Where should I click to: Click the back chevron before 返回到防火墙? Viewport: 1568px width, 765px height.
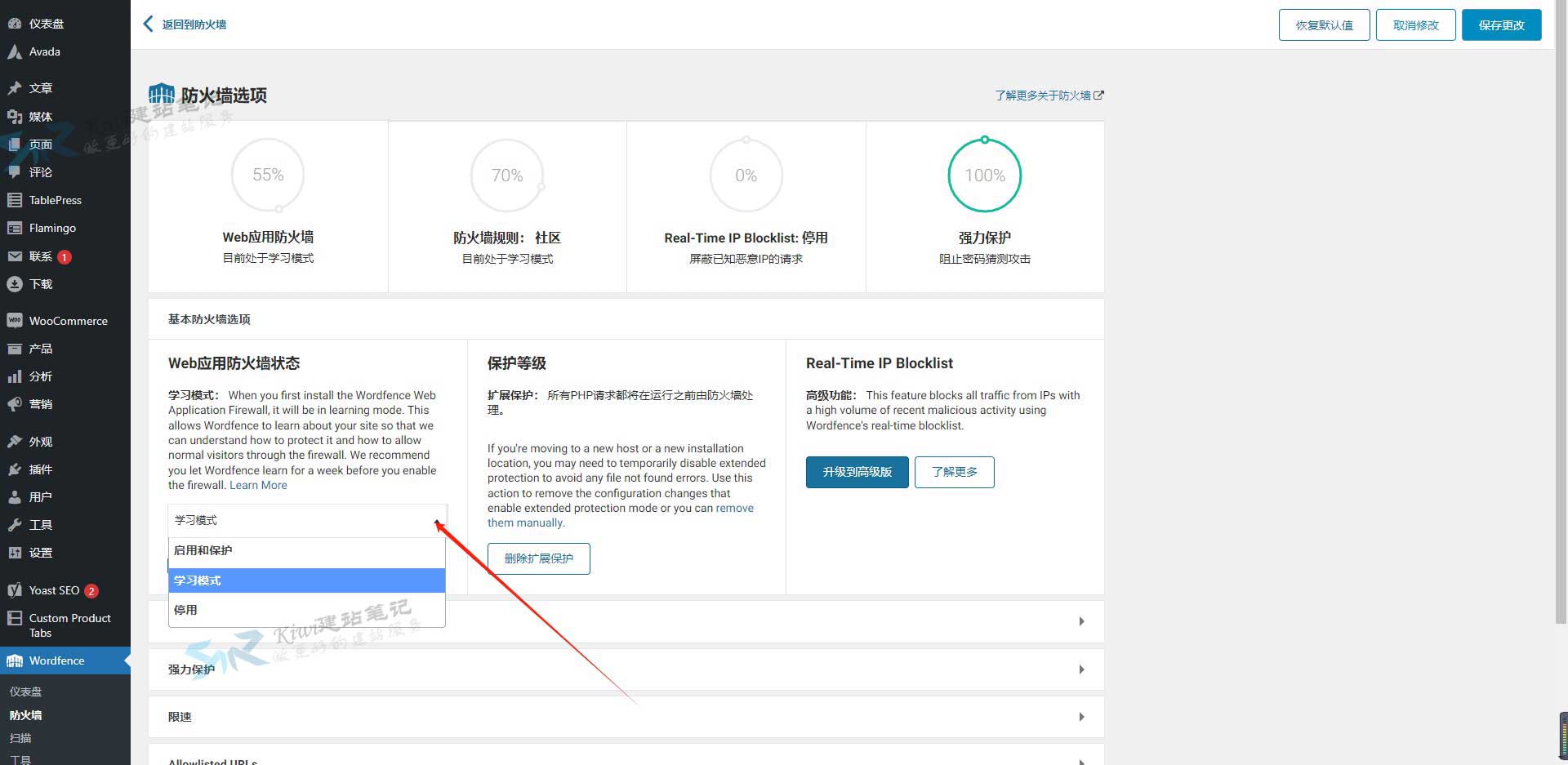click(148, 24)
